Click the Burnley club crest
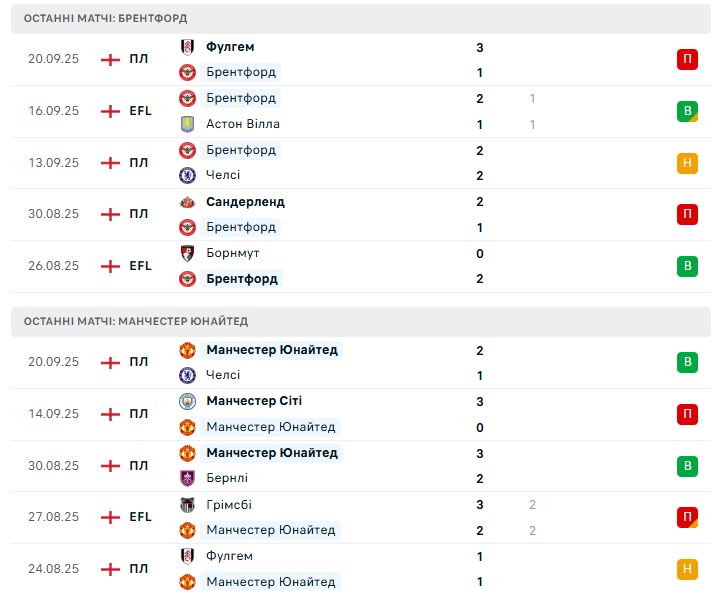The width and height of the screenshot is (720, 597). [x=187, y=478]
